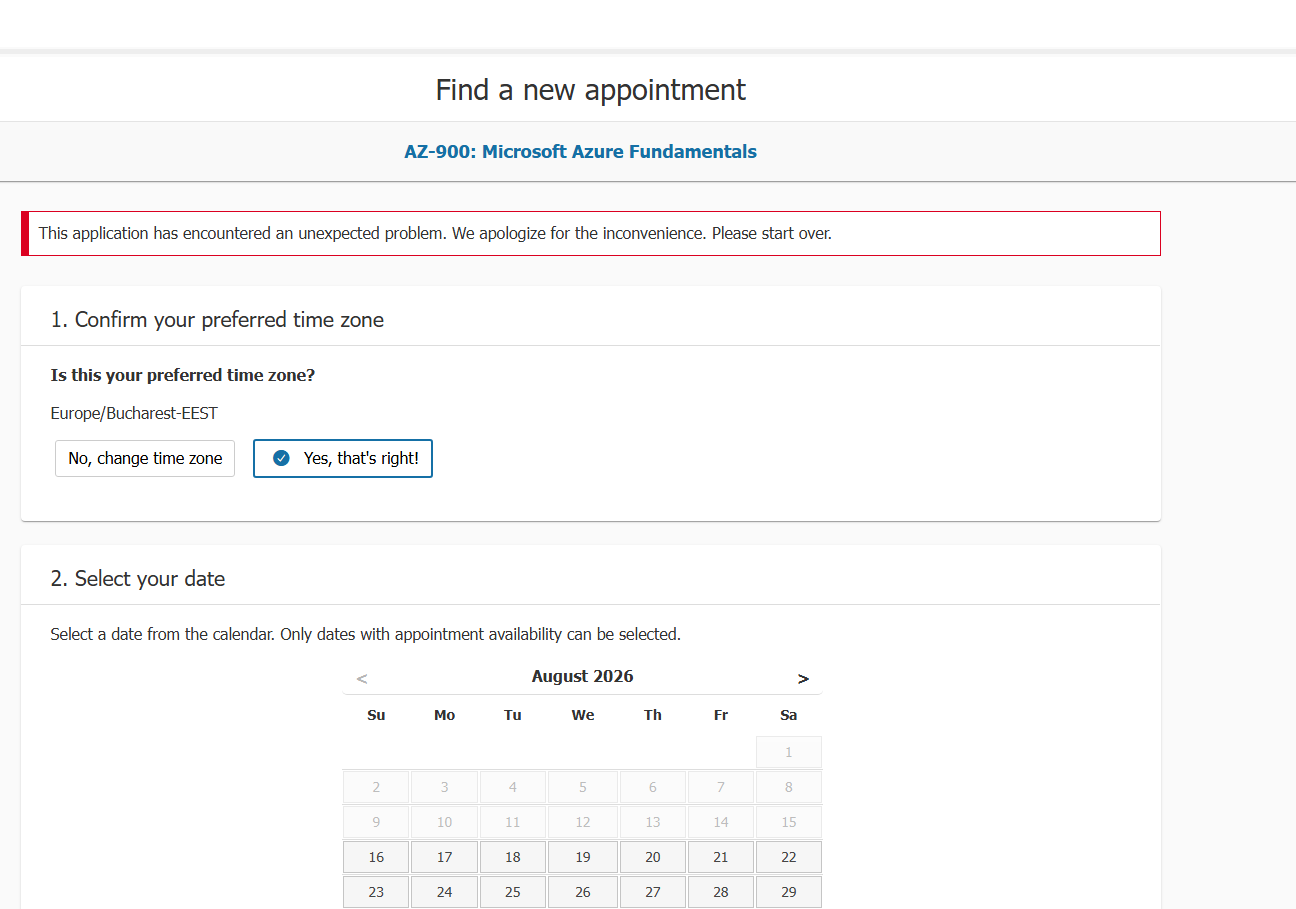Select August 16 on the calendar
Image resolution: width=1296 pixels, height=909 pixels.
coord(376,857)
